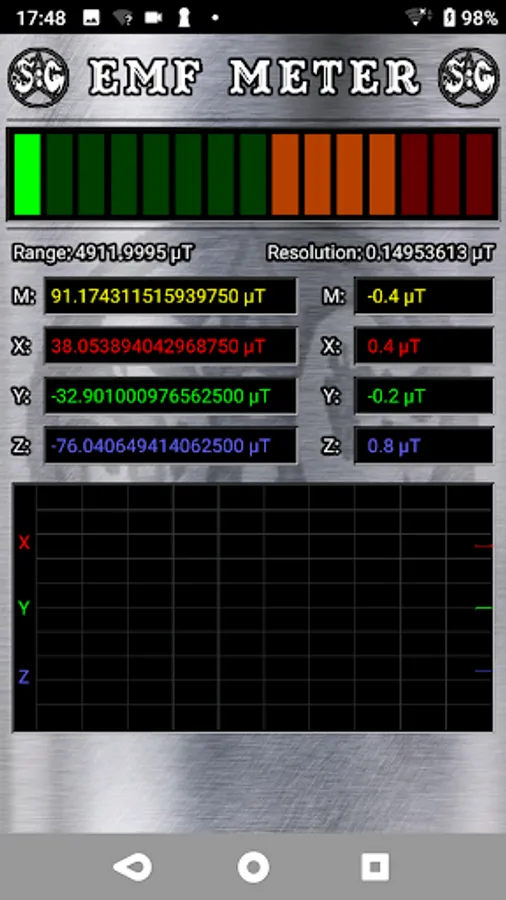Image resolution: width=506 pixels, height=900 pixels.
Task: Tap the keyhole notification icon in status bar
Action: 184,18
